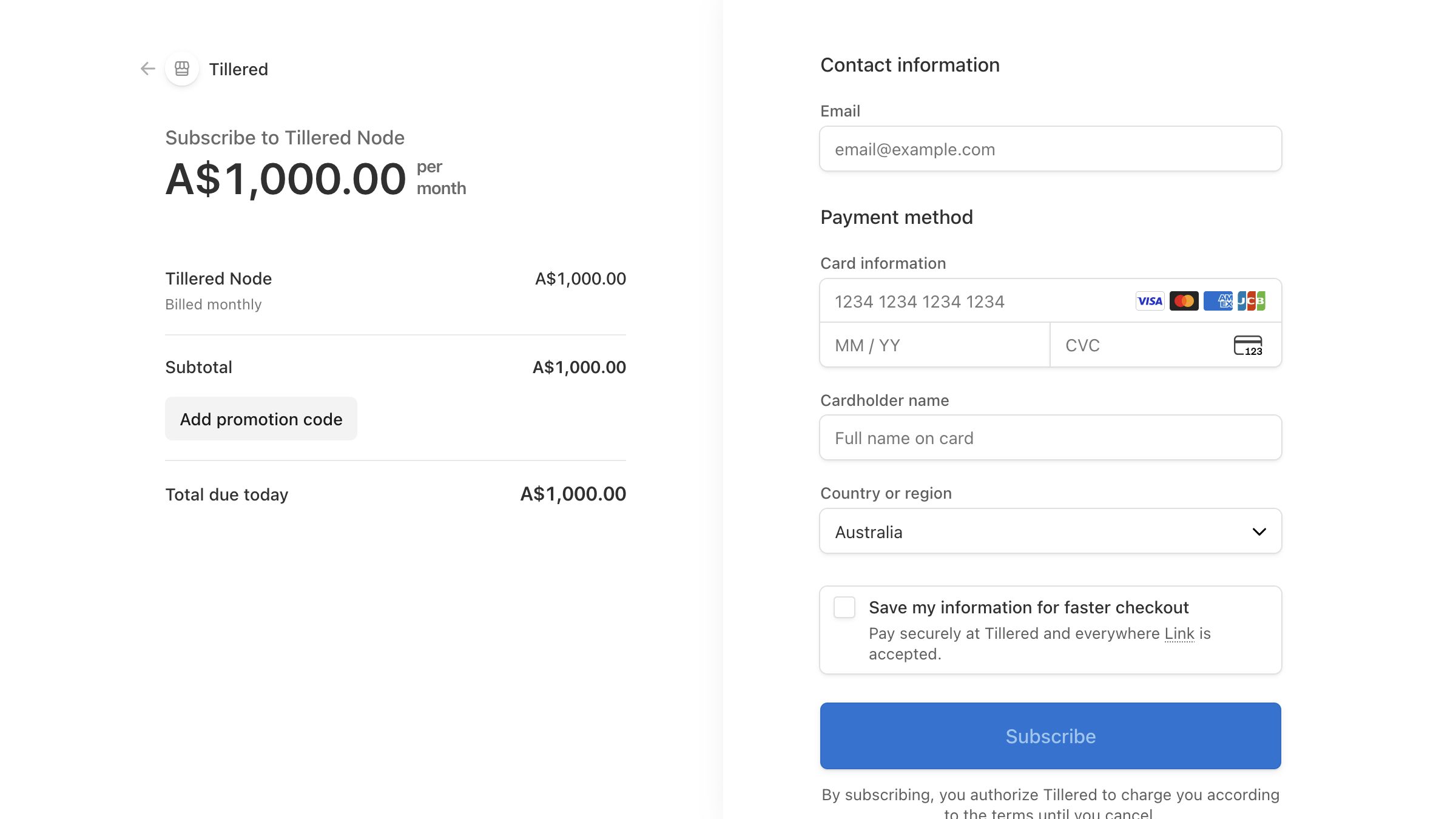The width and height of the screenshot is (1456, 819).
Task: Enable Save my information for faster checkout
Action: (844, 607)
